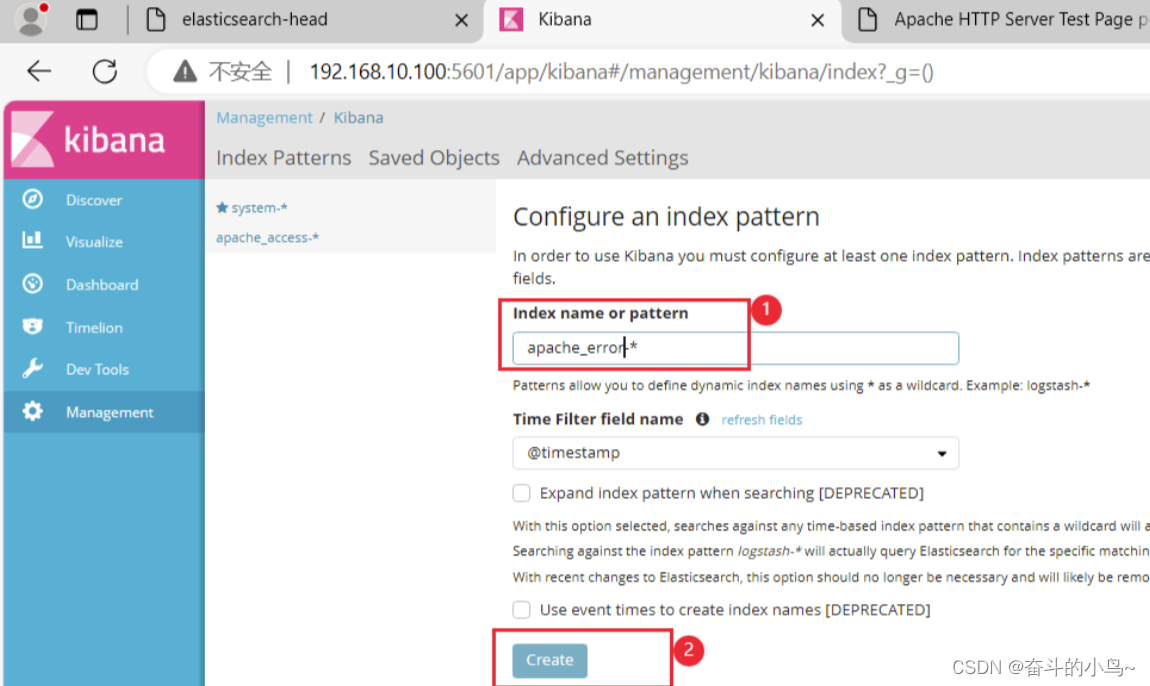This screenshot has height=686, width=1150.
Task: Click the Discover compass icon
Action: tap(32, 199)
